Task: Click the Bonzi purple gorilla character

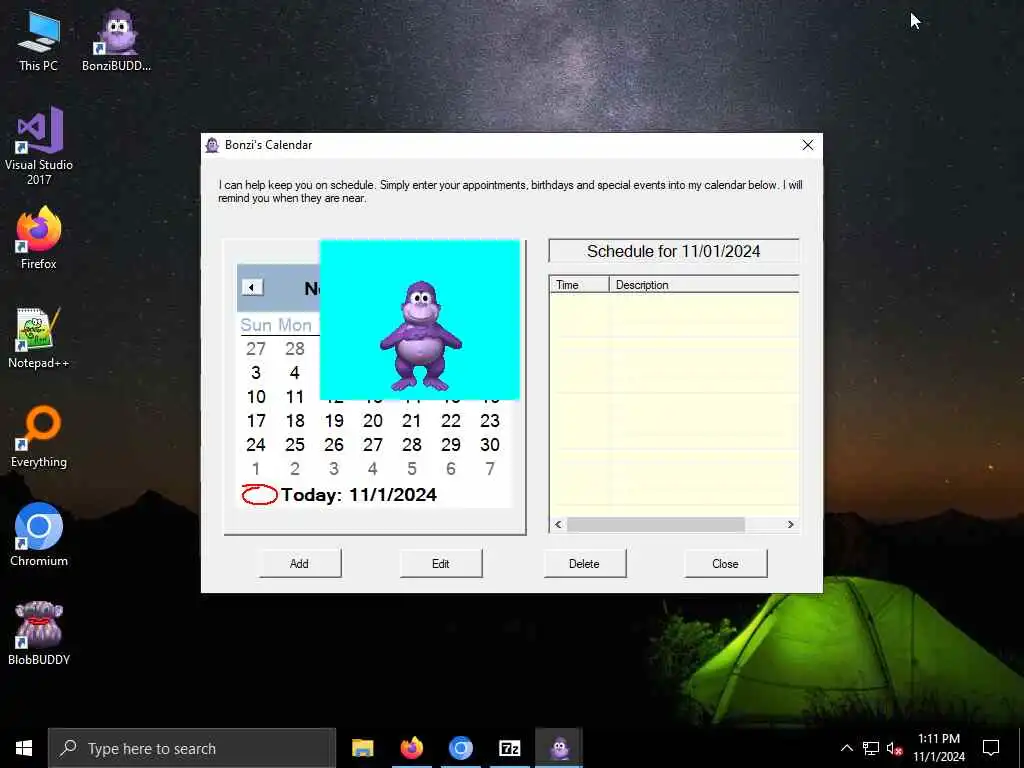Action: 421,336
